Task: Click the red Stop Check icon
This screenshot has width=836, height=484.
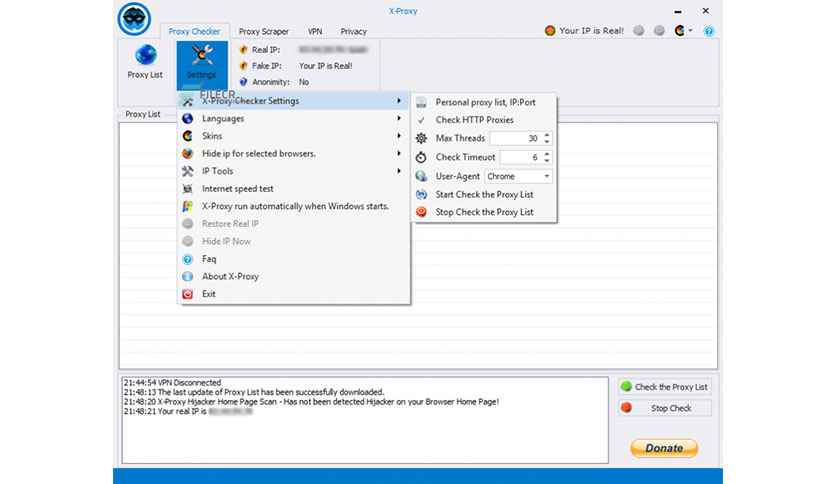Action: [421, 212]
